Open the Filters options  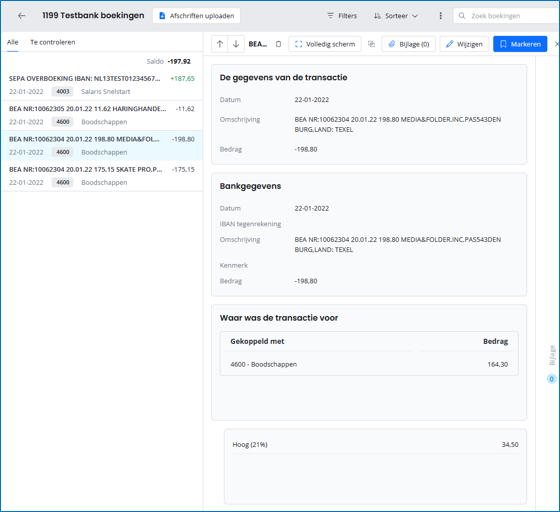[x=342, y=16]
